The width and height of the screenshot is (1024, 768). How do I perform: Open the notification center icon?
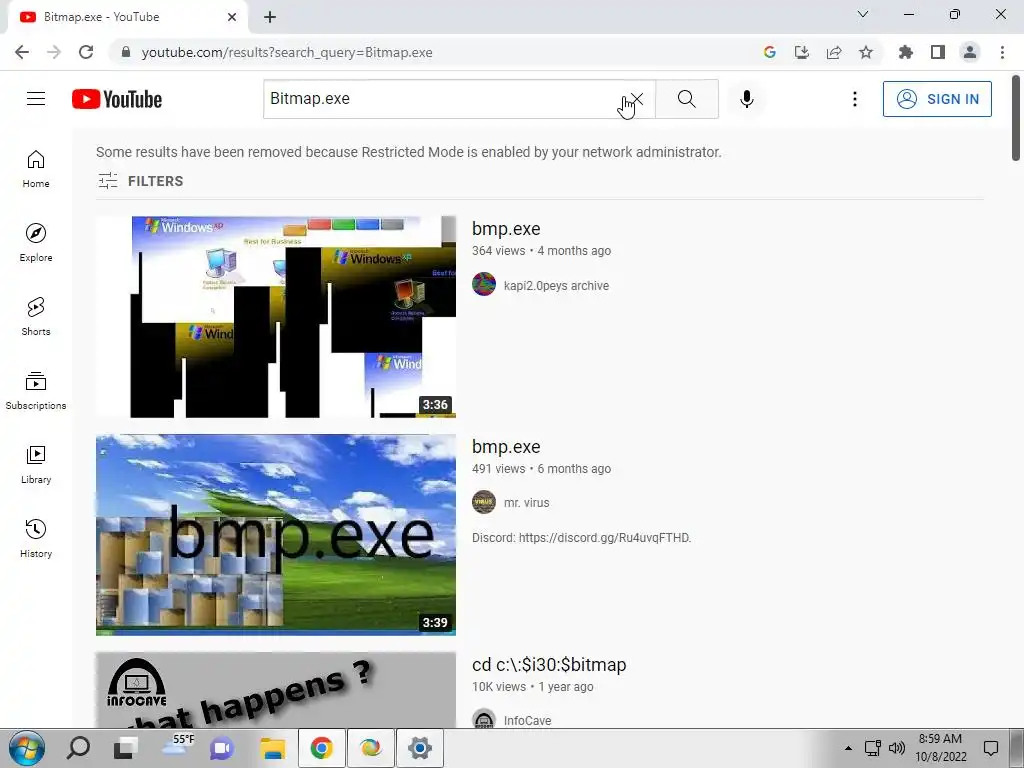tap(991, 748)
